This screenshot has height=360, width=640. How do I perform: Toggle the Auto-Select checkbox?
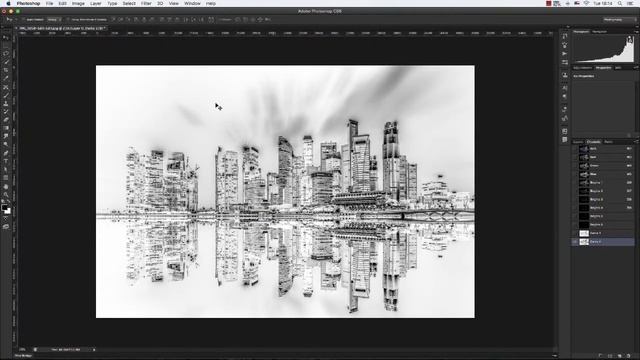coord(24,19)
